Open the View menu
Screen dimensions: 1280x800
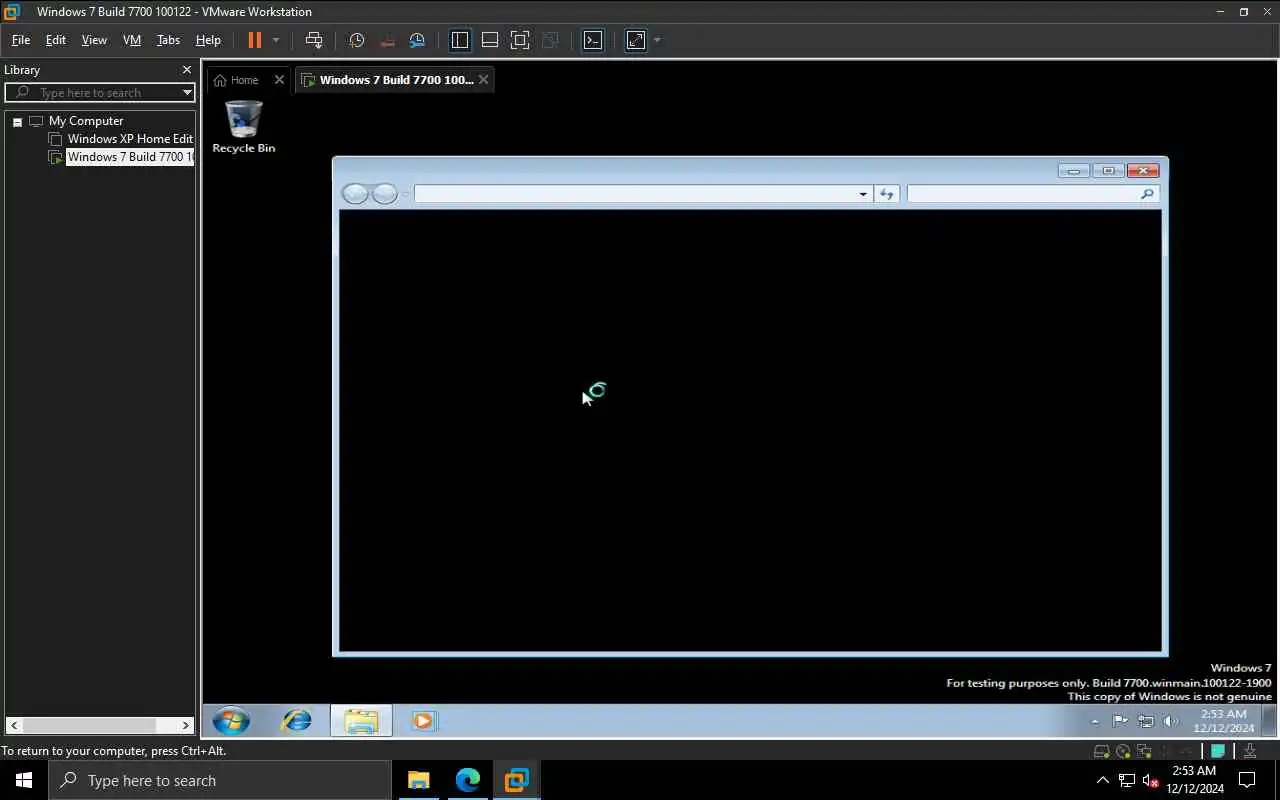pyautogui.click(x=94, y=40)
